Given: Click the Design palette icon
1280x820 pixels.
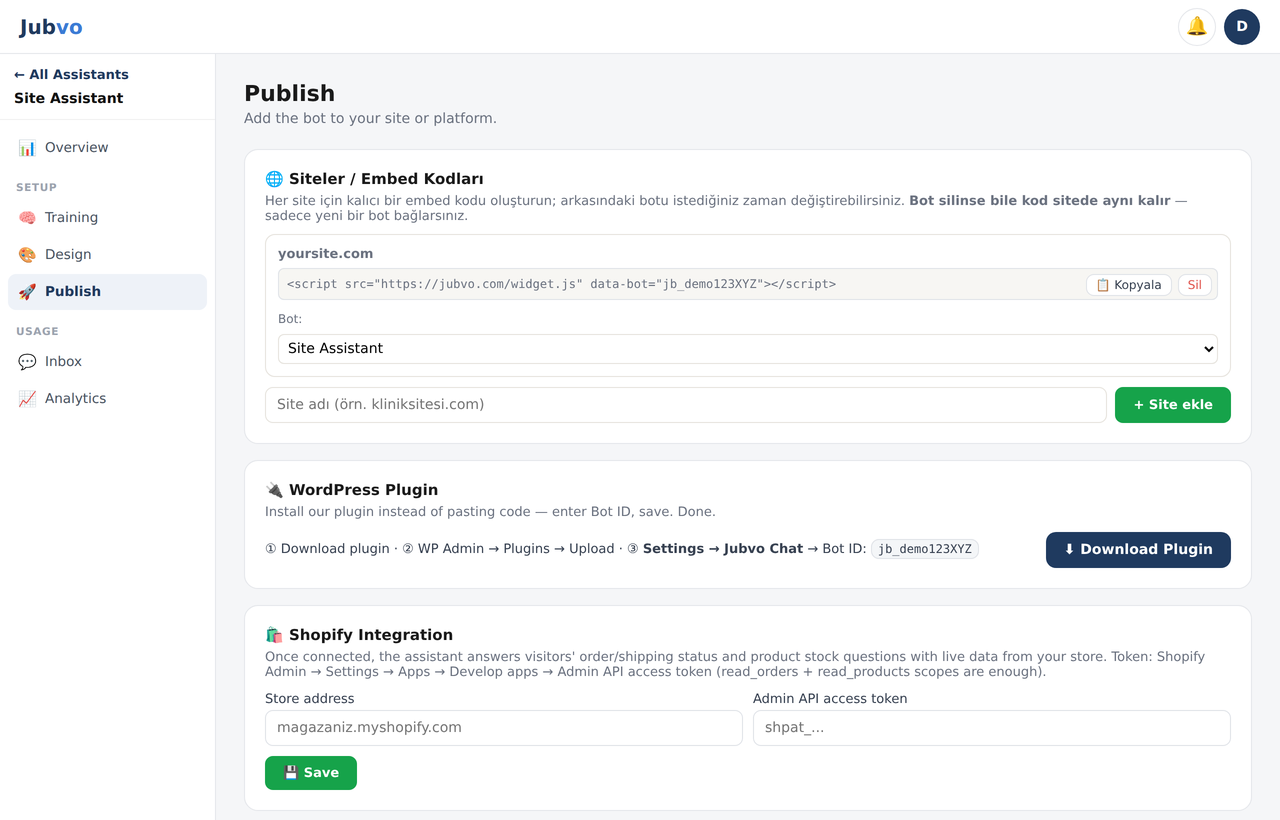Looking at the screenshot, I should click(27, 255).
